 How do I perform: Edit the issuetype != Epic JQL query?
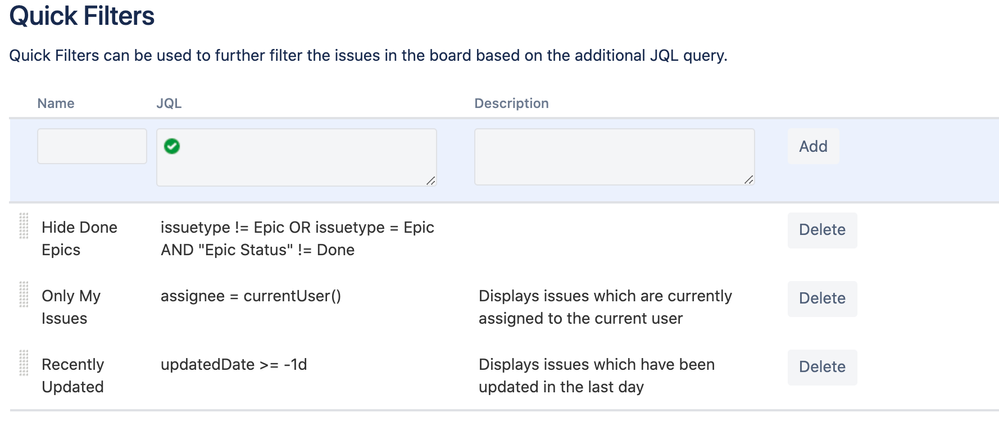click(297, 238)
